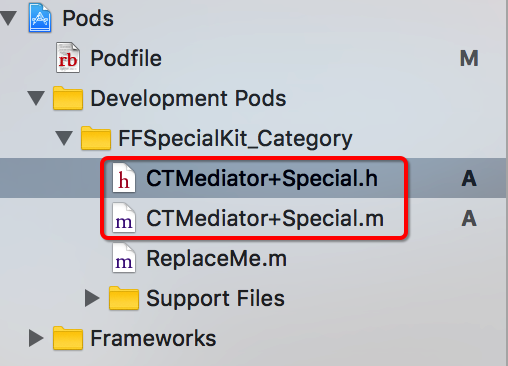The width and height of the screenshot is (508, 366).
Task: Click the Support Files folder icon
Action: [124, 298]
